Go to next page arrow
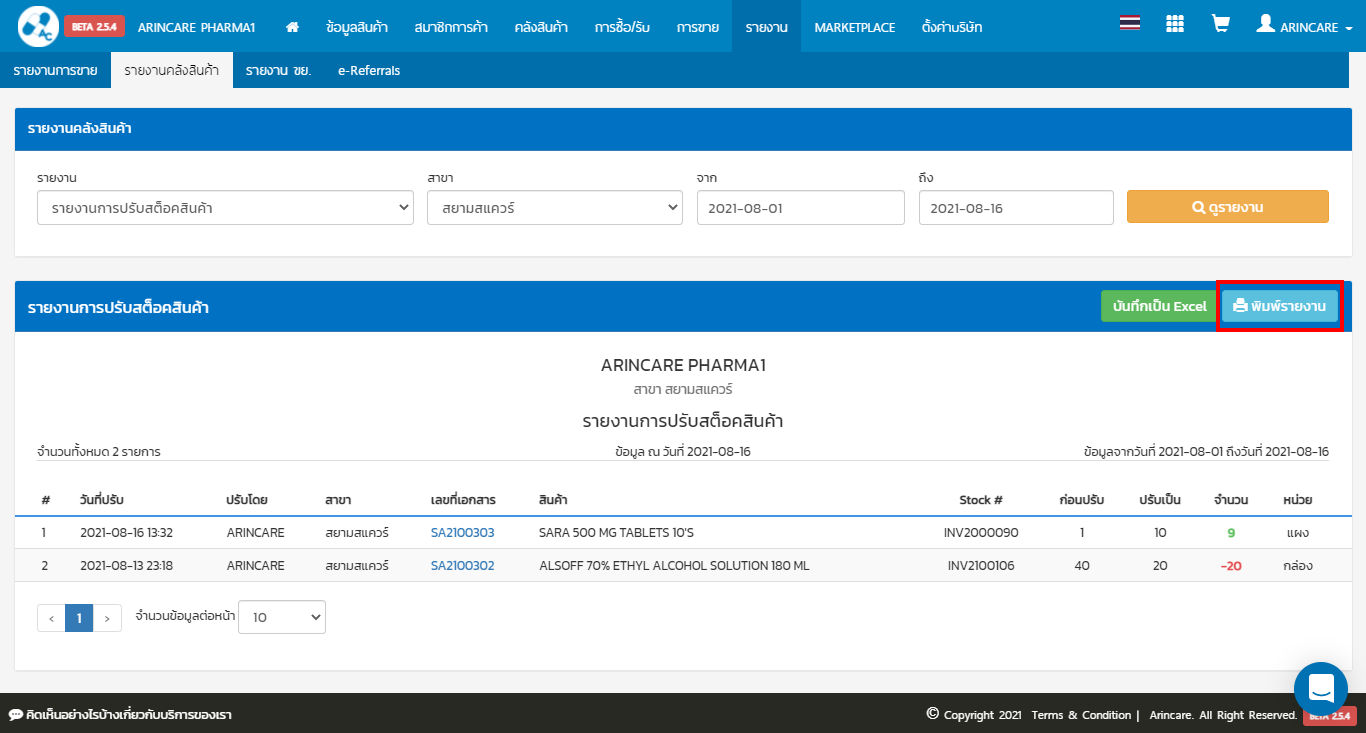Viewport: 1366px width, 733px height. pyautogui.click(x=107, y=618)
